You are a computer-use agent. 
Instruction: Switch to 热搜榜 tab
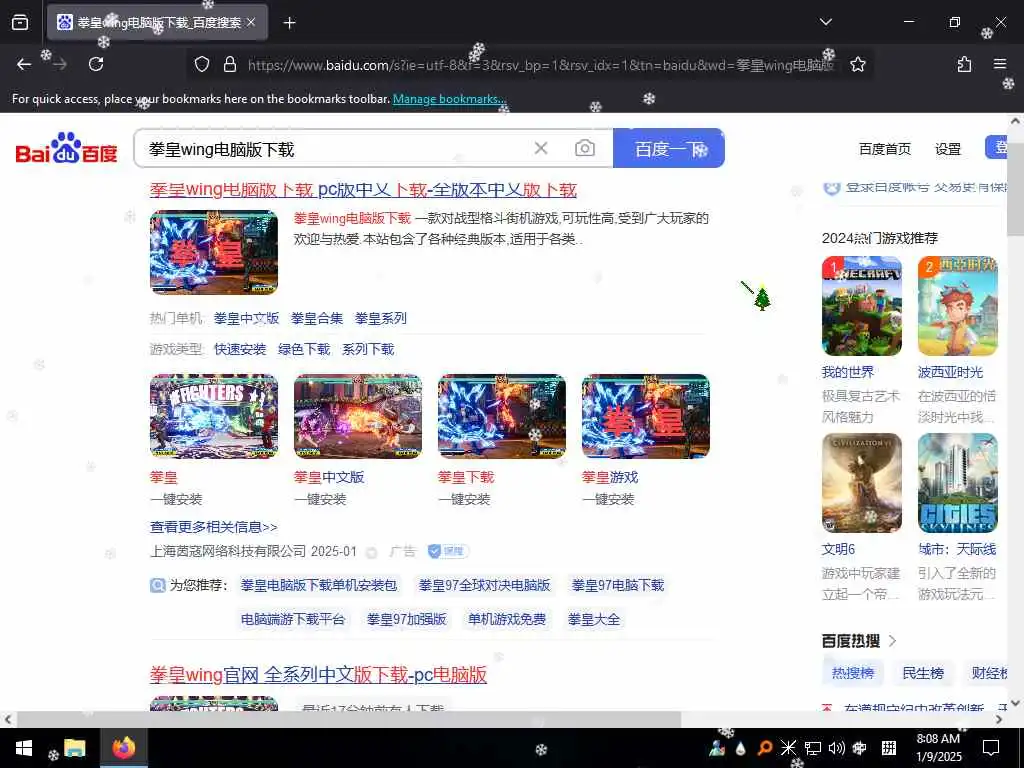click(x=853, y=673)
